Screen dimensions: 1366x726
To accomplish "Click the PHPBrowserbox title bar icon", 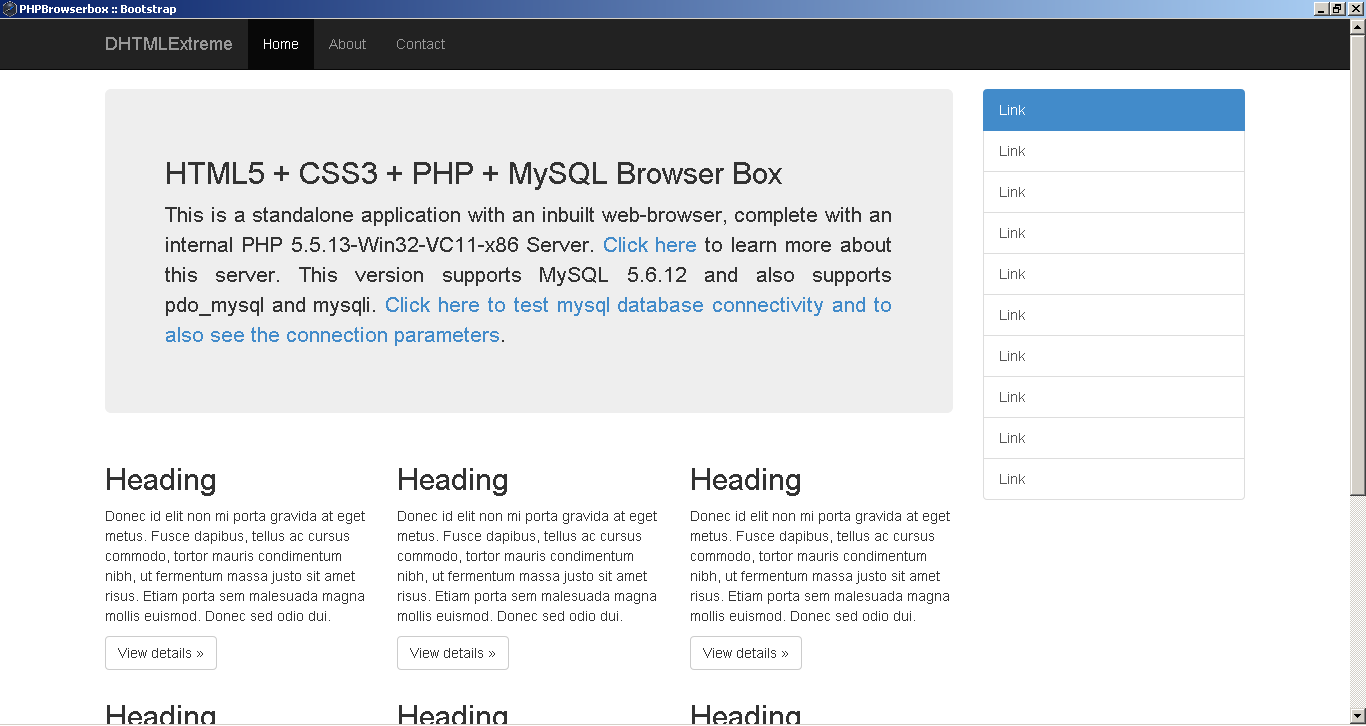I will (x=10, y=8).
